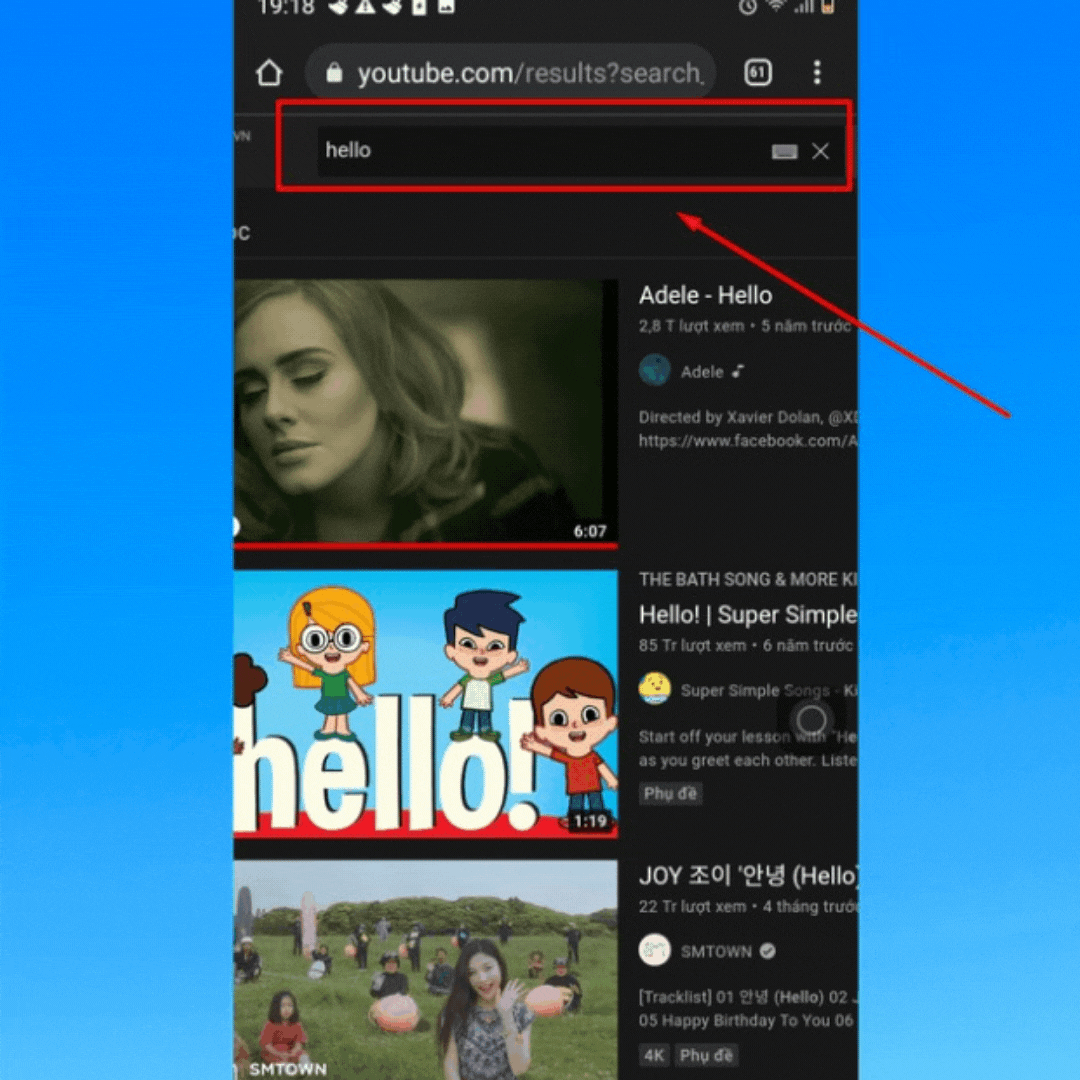Image resolution: width=1080 pixels, height=1080 pixels.
Task: Open Chrome three-dot overflow menu
Action: pos(817,72)
